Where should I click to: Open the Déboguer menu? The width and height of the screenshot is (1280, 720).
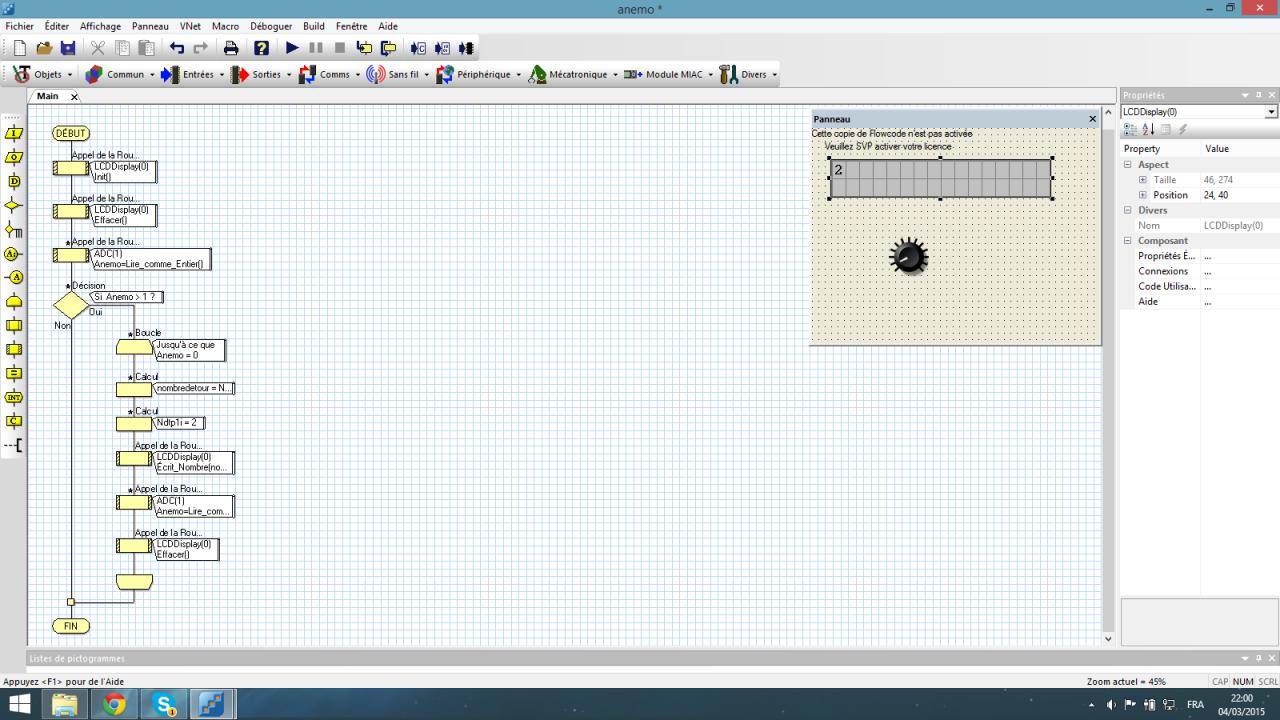point(271,26)
